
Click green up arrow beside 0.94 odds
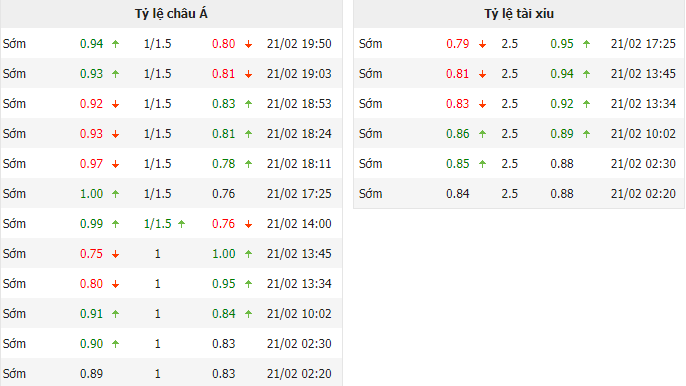tap(116, 44)
